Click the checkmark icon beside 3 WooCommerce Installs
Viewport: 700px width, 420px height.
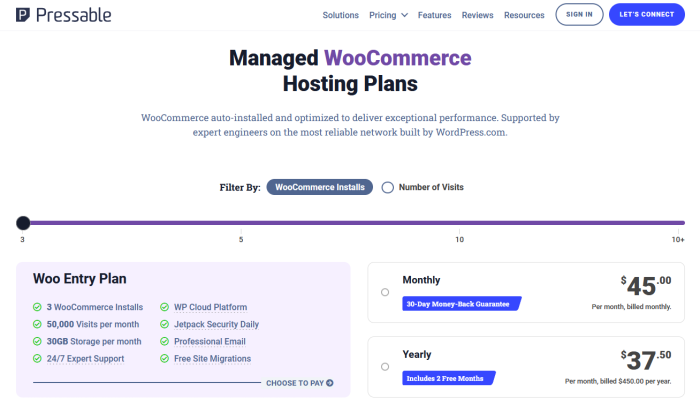pyautogui.click(x=37, y=307)
